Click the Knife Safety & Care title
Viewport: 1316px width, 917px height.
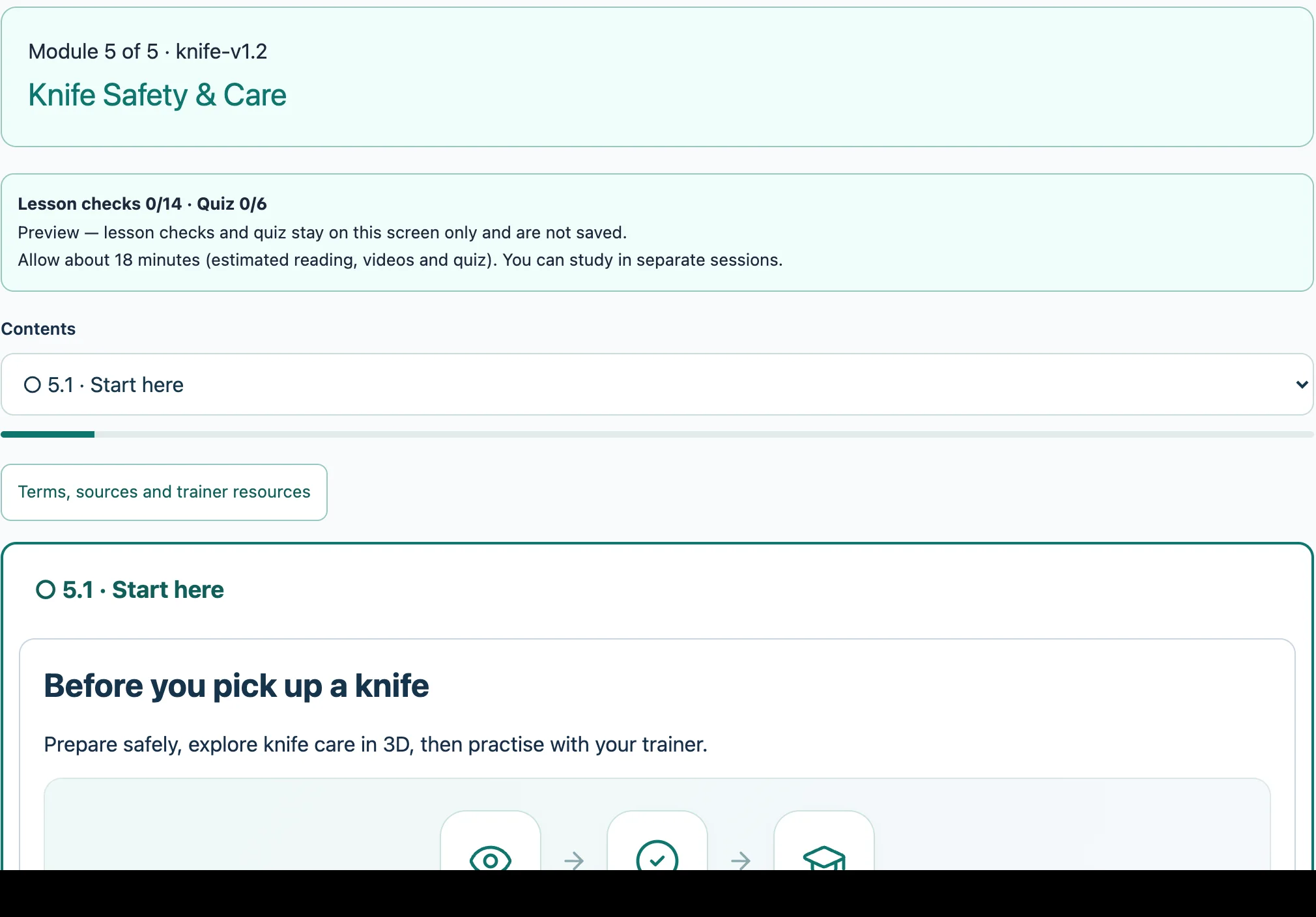(x=157, y=95)
